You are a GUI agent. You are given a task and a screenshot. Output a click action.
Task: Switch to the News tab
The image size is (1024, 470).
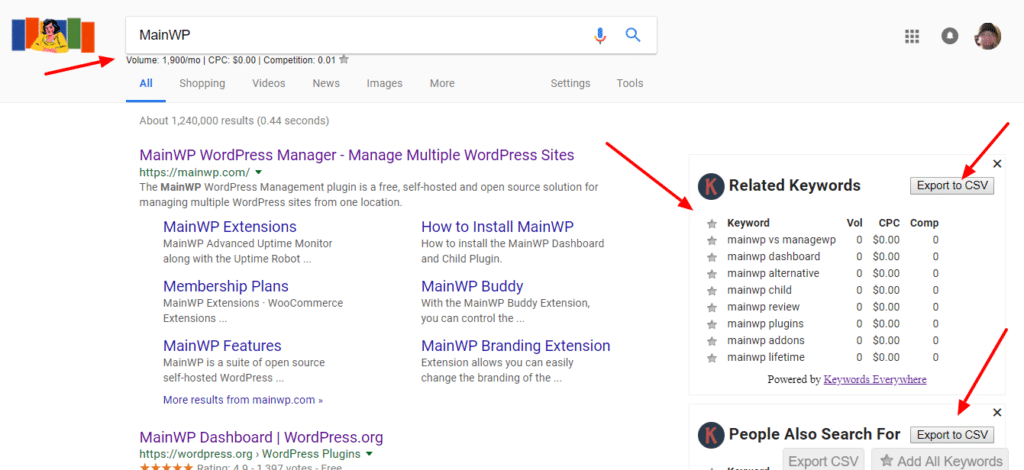pos(326,84)
